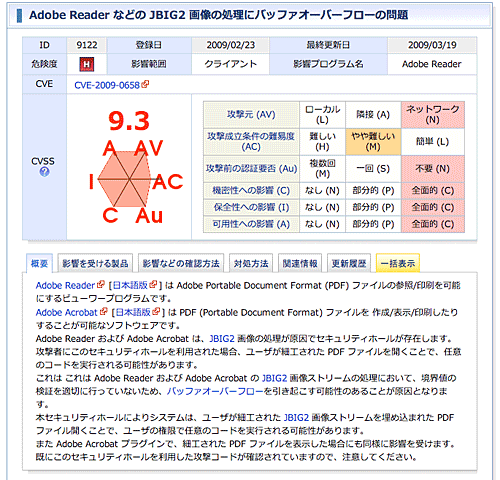Click the 一回 (S) cell
The height and width of the screenshot is (480, 500).
[x=373, y=169]
